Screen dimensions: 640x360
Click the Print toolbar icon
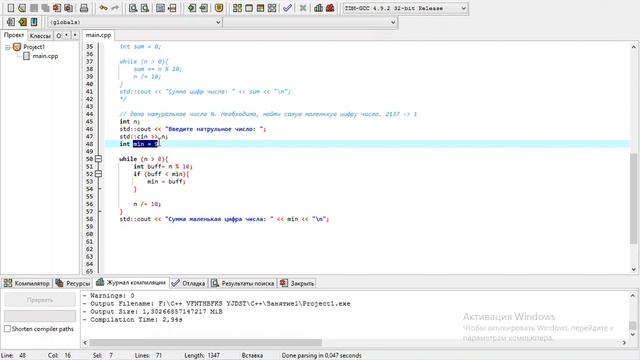[x=84, y=8]
